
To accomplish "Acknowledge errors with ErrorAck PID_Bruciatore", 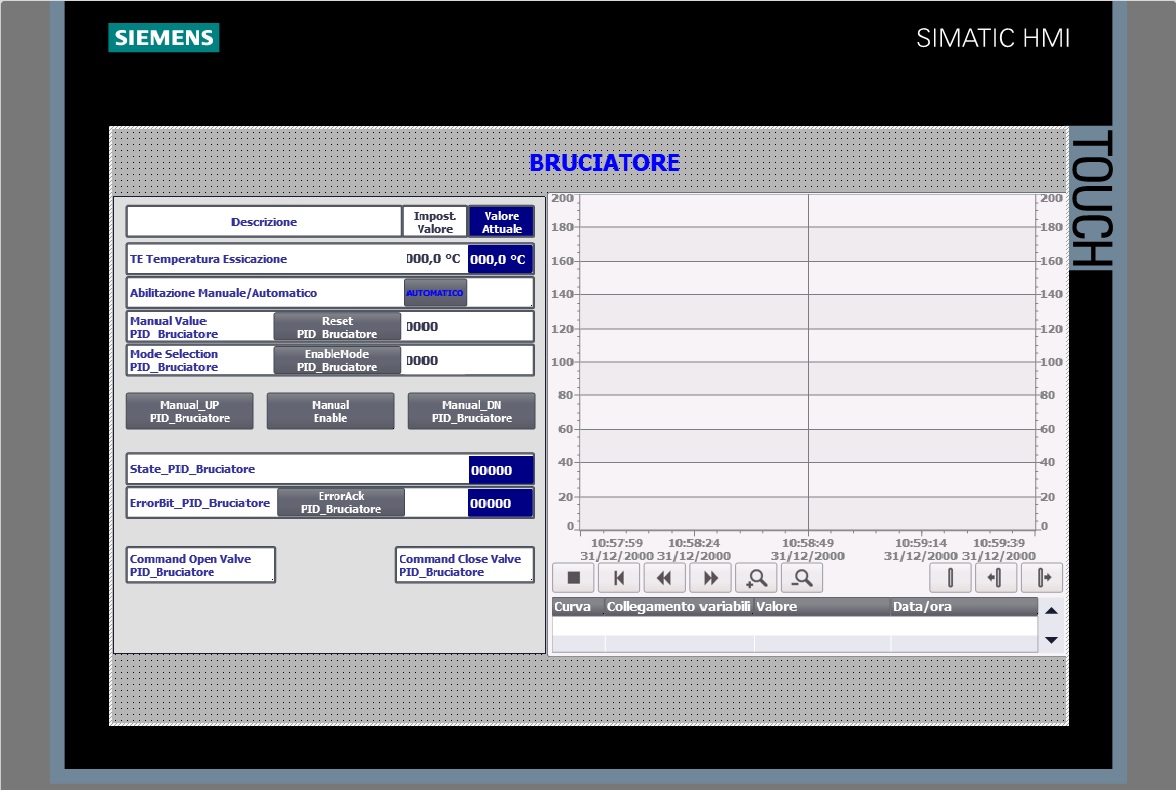I will pos(341,503).
